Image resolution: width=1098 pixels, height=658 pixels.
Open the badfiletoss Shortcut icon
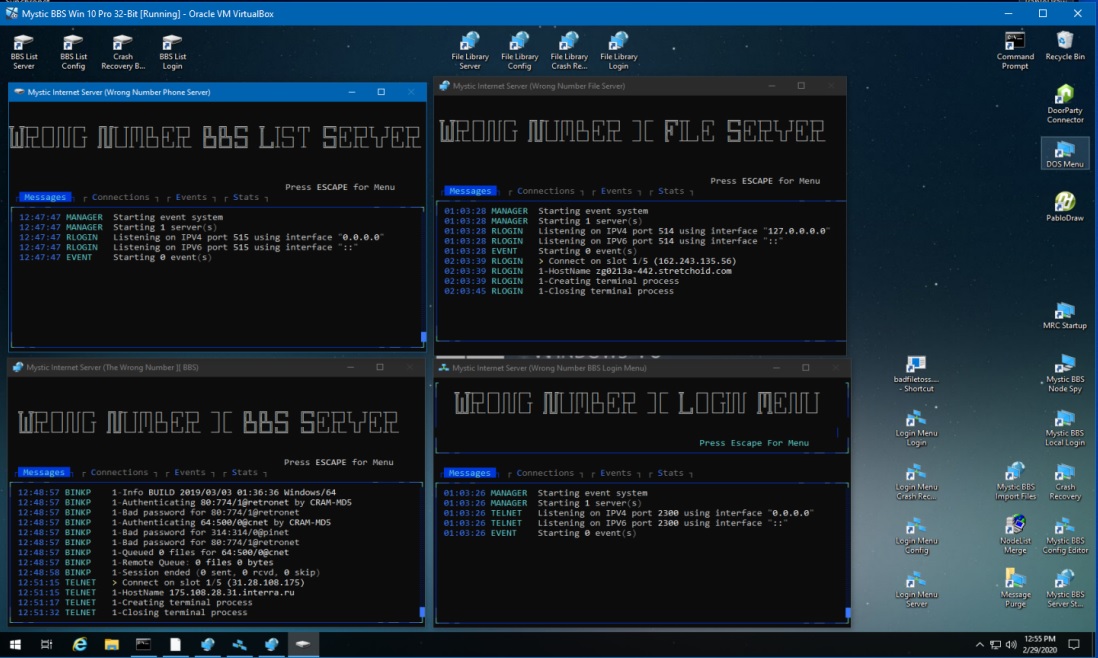(x=916, y=374)
